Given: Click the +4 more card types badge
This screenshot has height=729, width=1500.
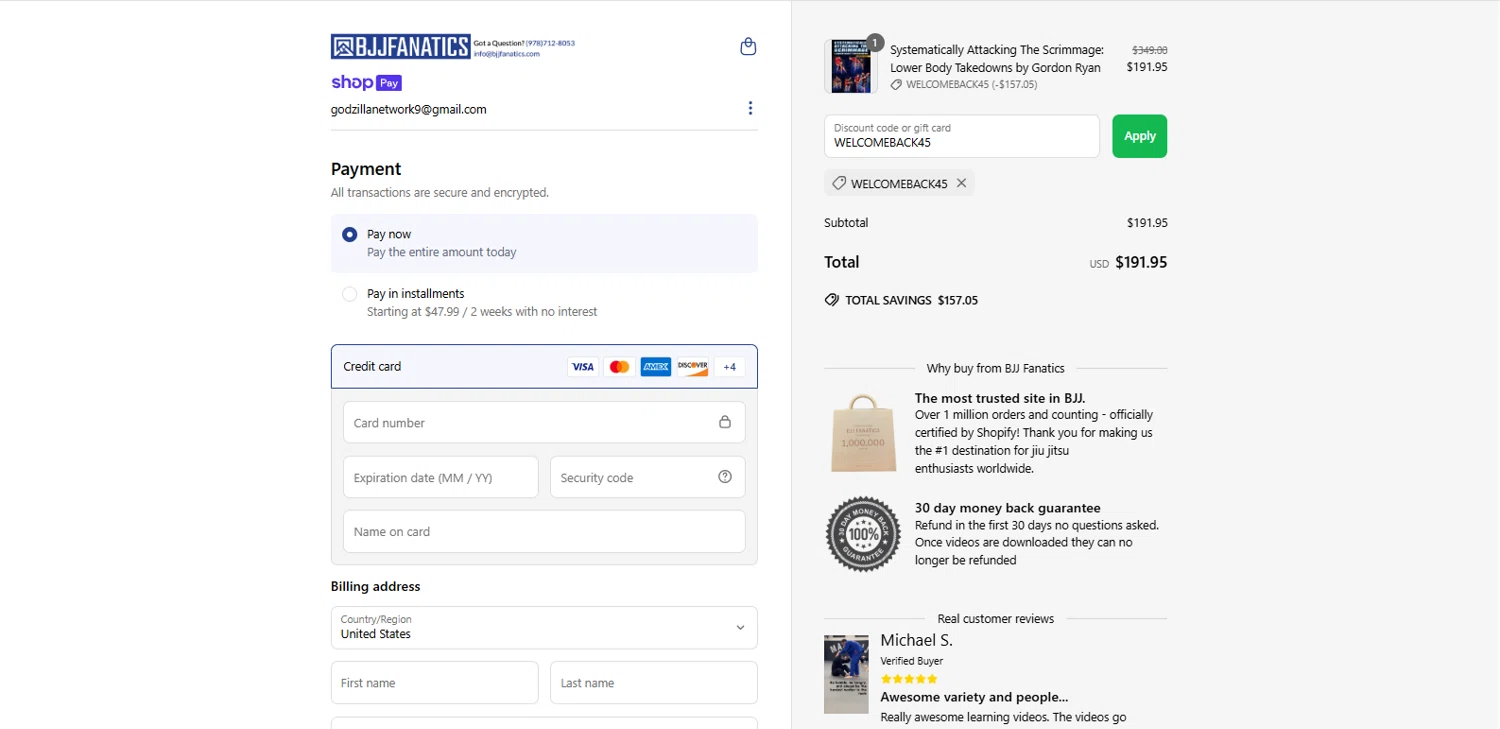Looking at the screenshot, I should point(729,367).
